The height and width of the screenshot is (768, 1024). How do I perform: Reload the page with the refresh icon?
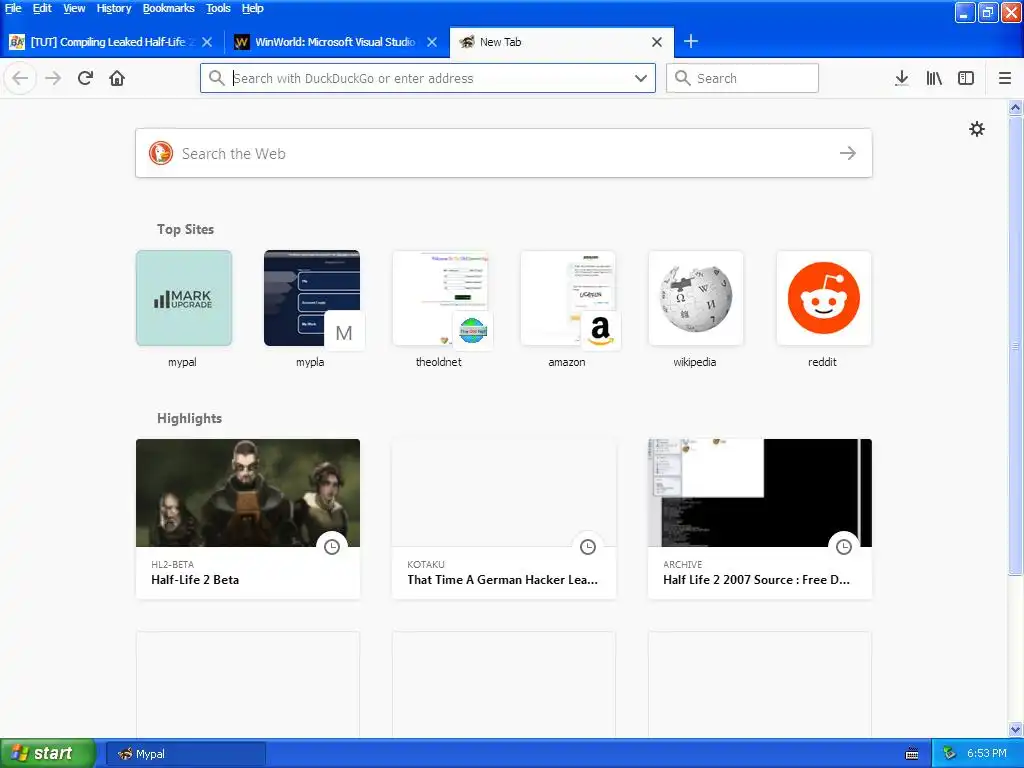point(85,78)
